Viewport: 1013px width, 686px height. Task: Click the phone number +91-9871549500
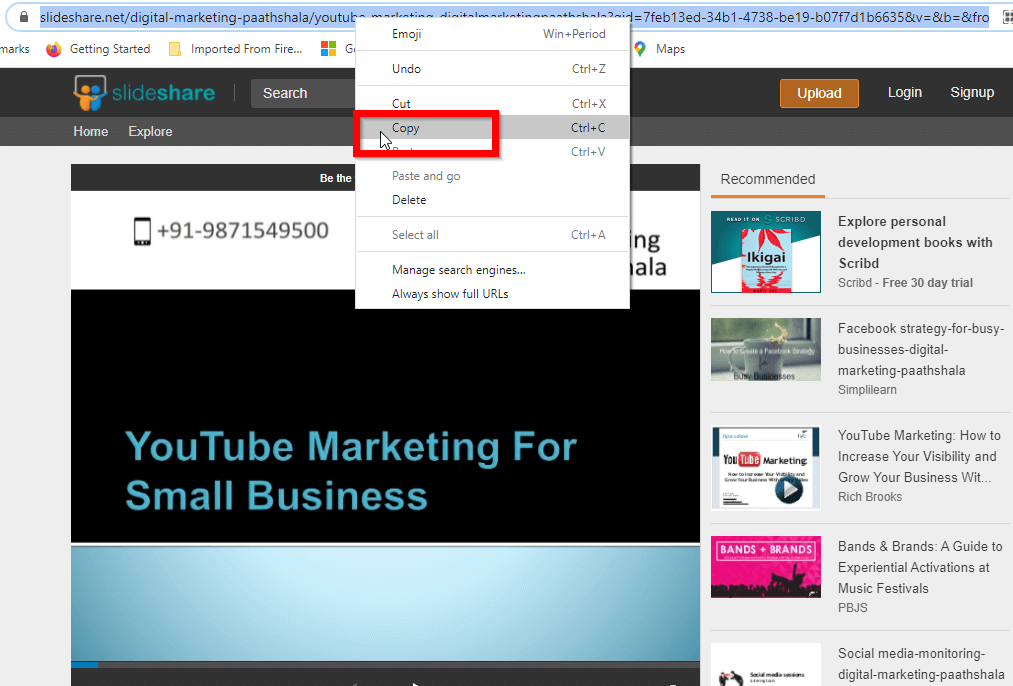pos(243,231)
